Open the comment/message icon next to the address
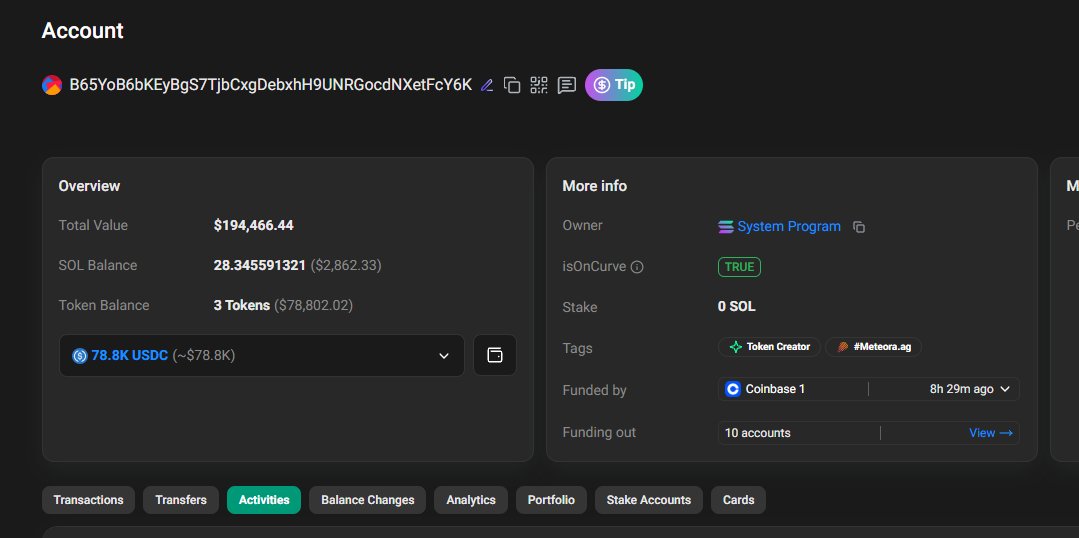 point(566,85)
